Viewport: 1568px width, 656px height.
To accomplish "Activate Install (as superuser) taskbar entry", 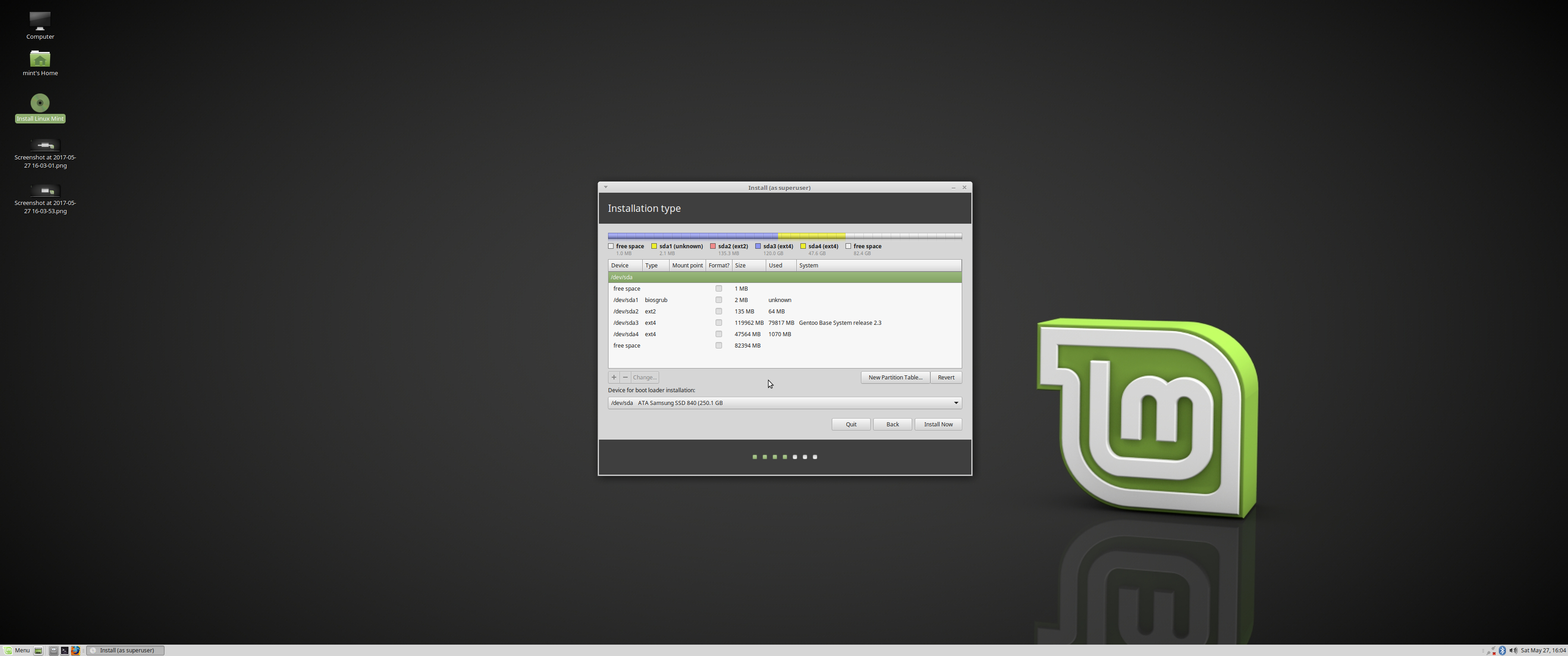I will (x=125, y=650).
